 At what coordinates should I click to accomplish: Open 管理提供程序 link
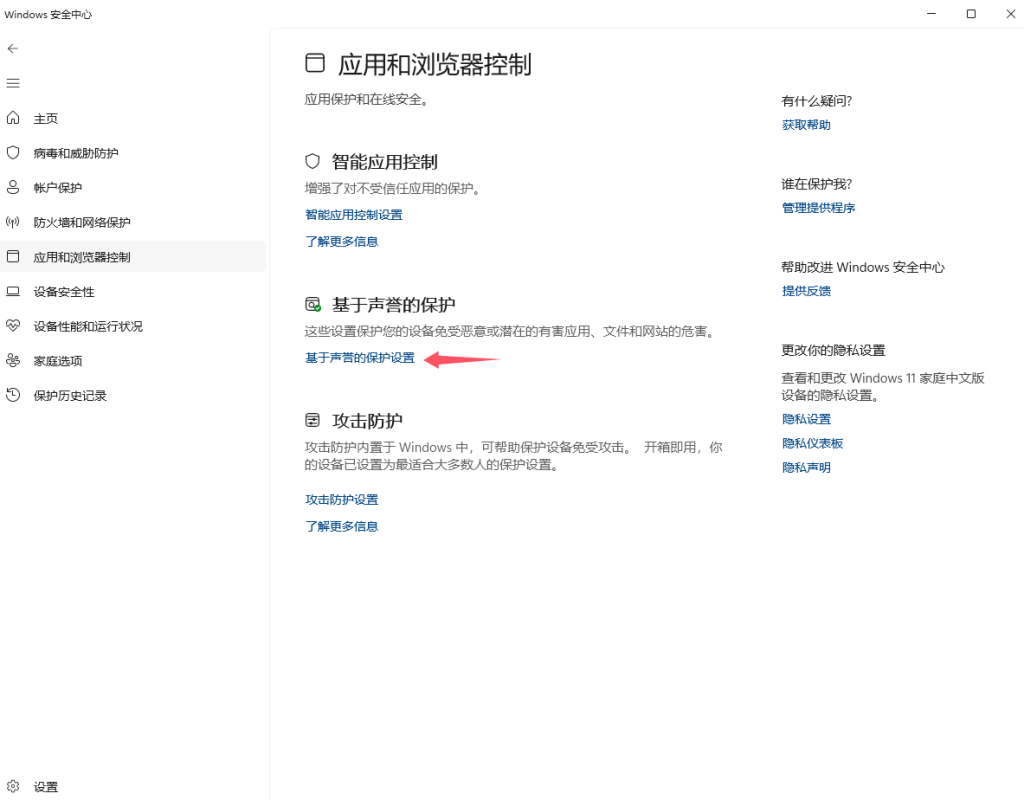click(818, 207)
